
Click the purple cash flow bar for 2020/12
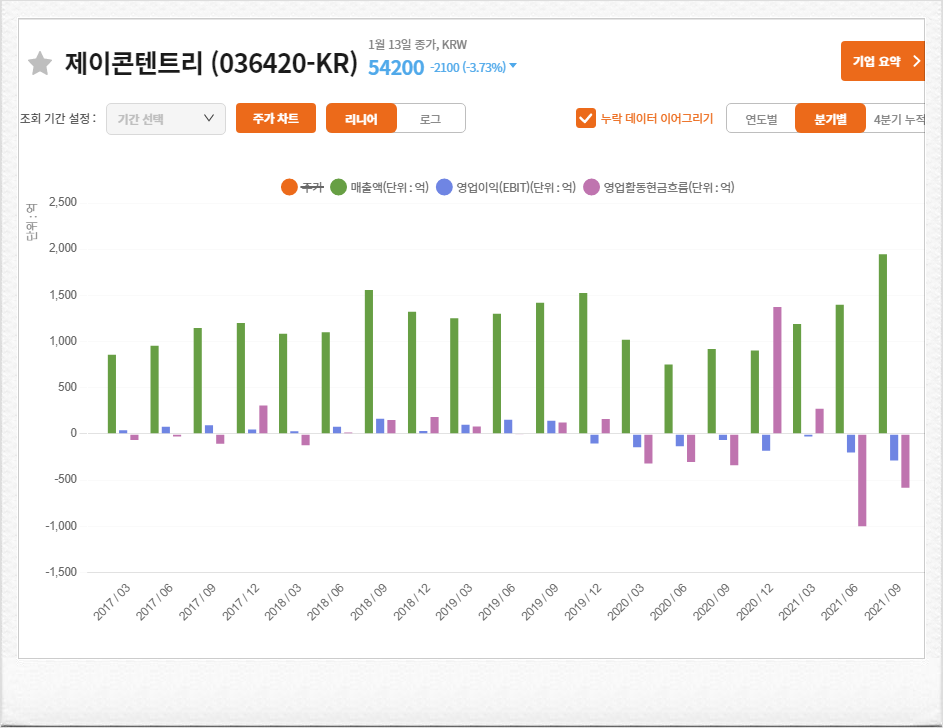(x=777, y=370)
